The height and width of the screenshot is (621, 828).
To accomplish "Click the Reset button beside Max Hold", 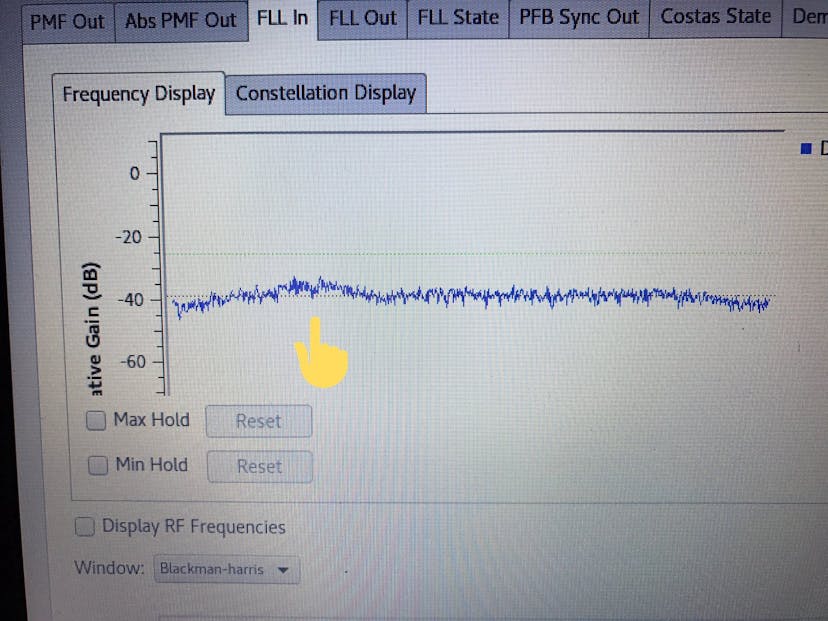I will tap(258, 421).
